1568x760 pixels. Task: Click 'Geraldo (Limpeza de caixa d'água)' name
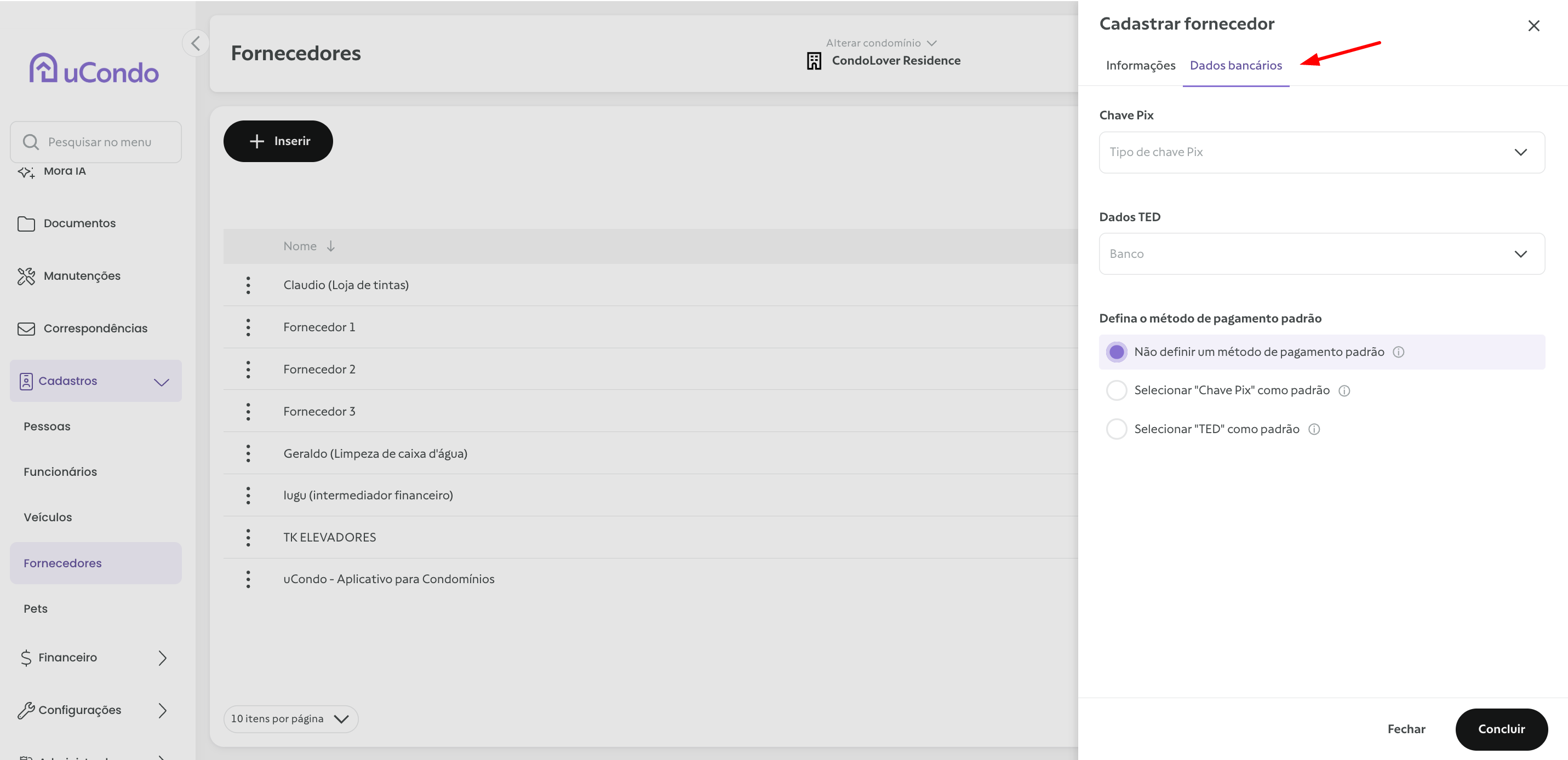tap(375, 453)
